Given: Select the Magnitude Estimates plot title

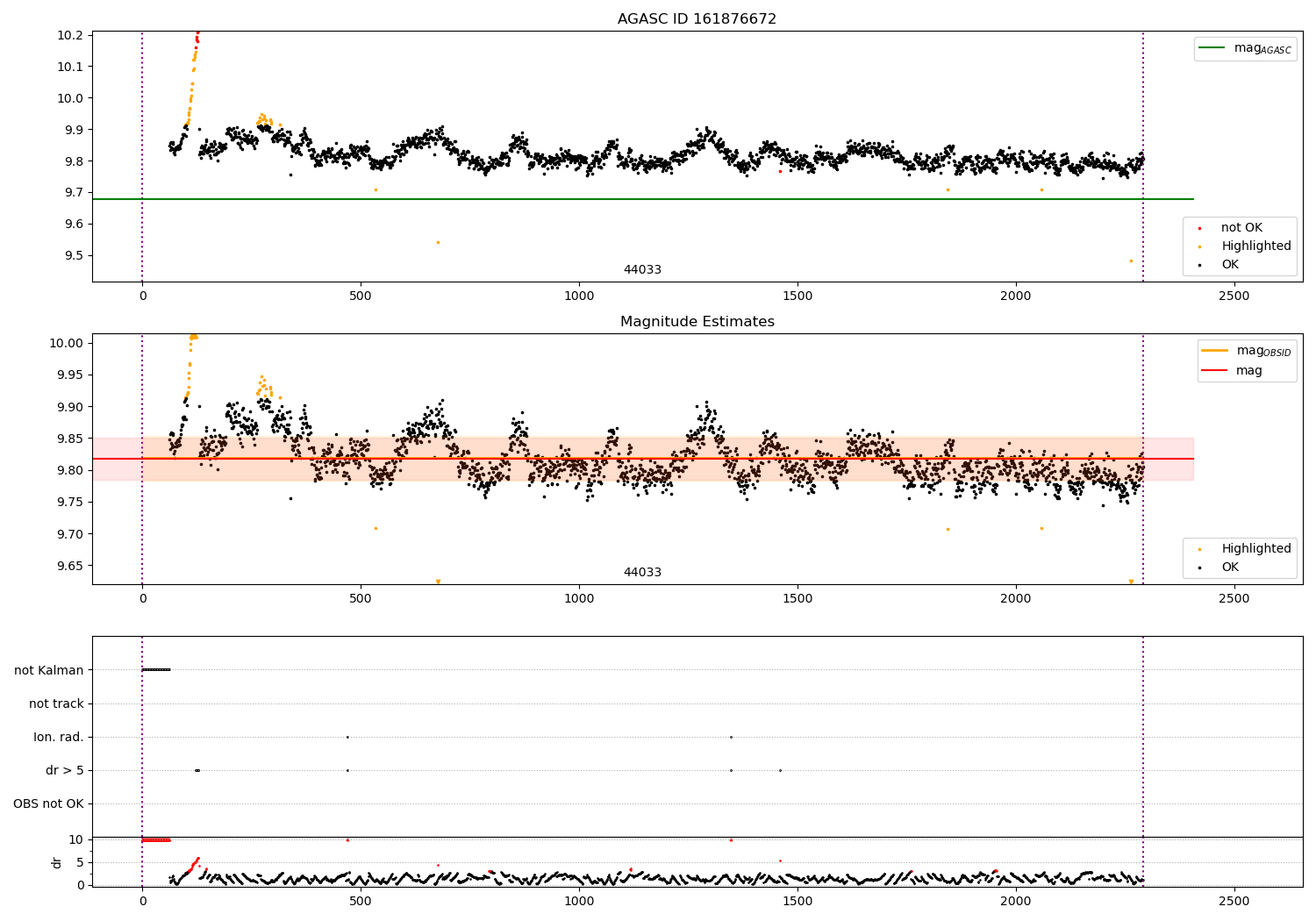Looking at the screenshot, I should click(697, 322).
